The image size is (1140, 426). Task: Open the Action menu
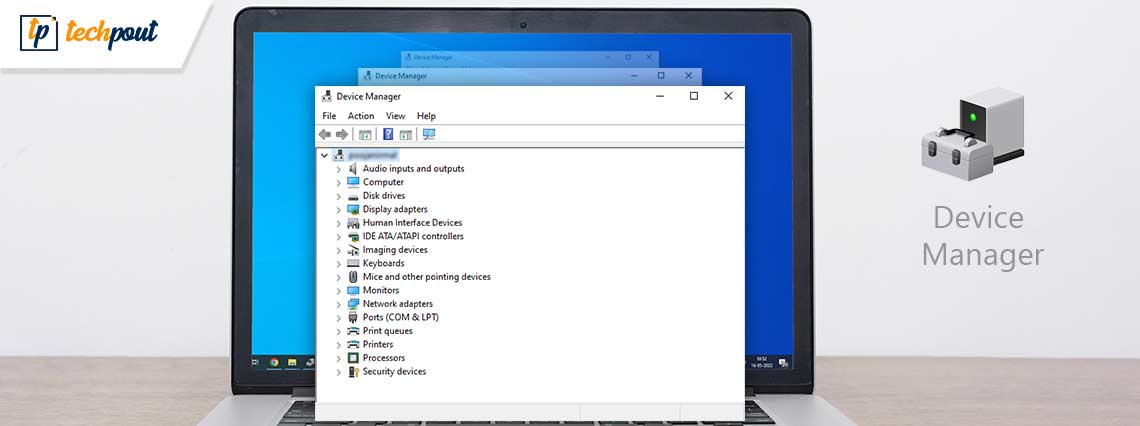[x=361, y=116]
